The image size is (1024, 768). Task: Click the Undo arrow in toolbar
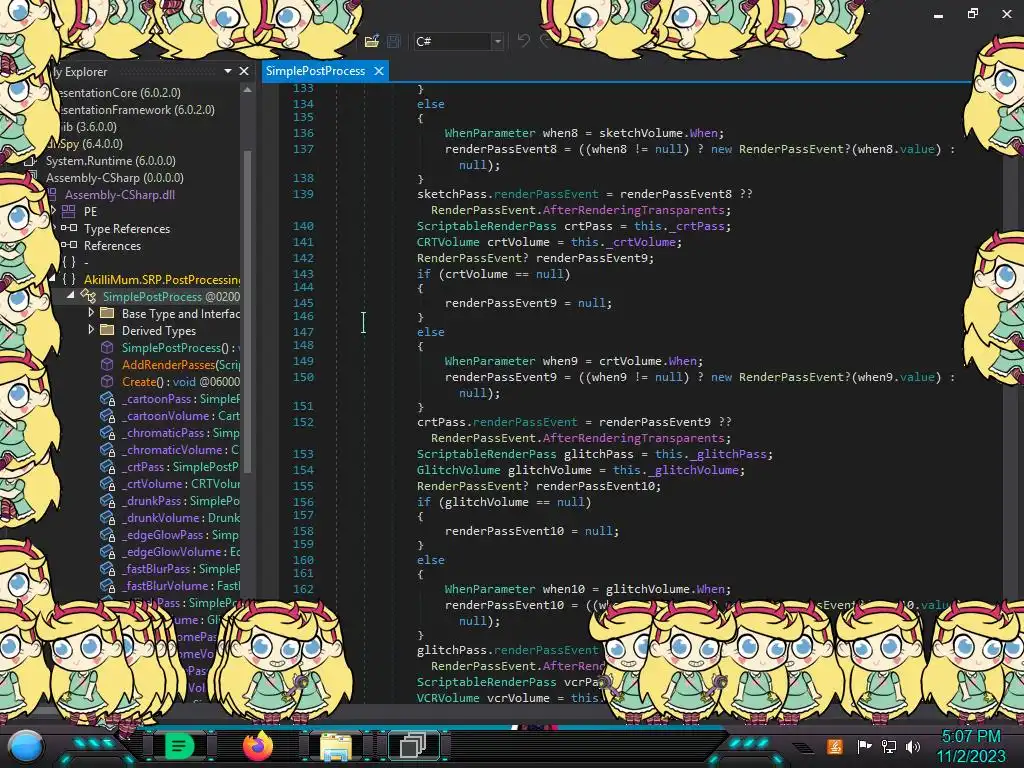523,41
